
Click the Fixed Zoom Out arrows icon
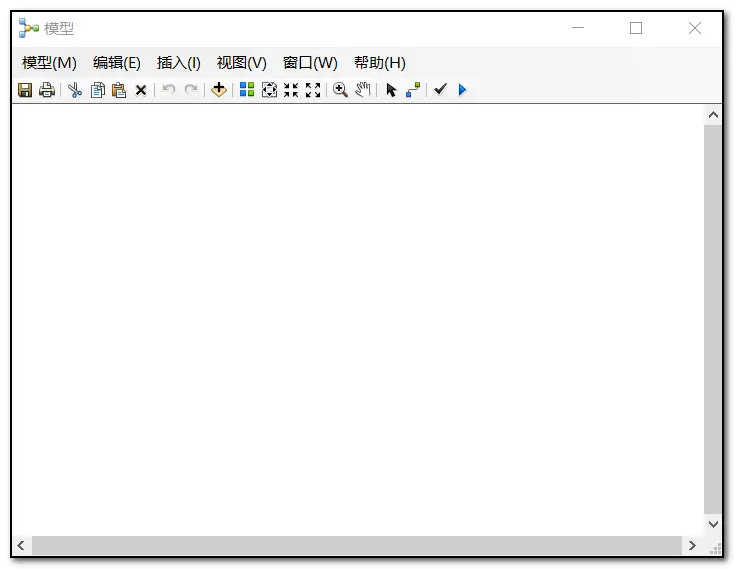[x=313, y=90]
